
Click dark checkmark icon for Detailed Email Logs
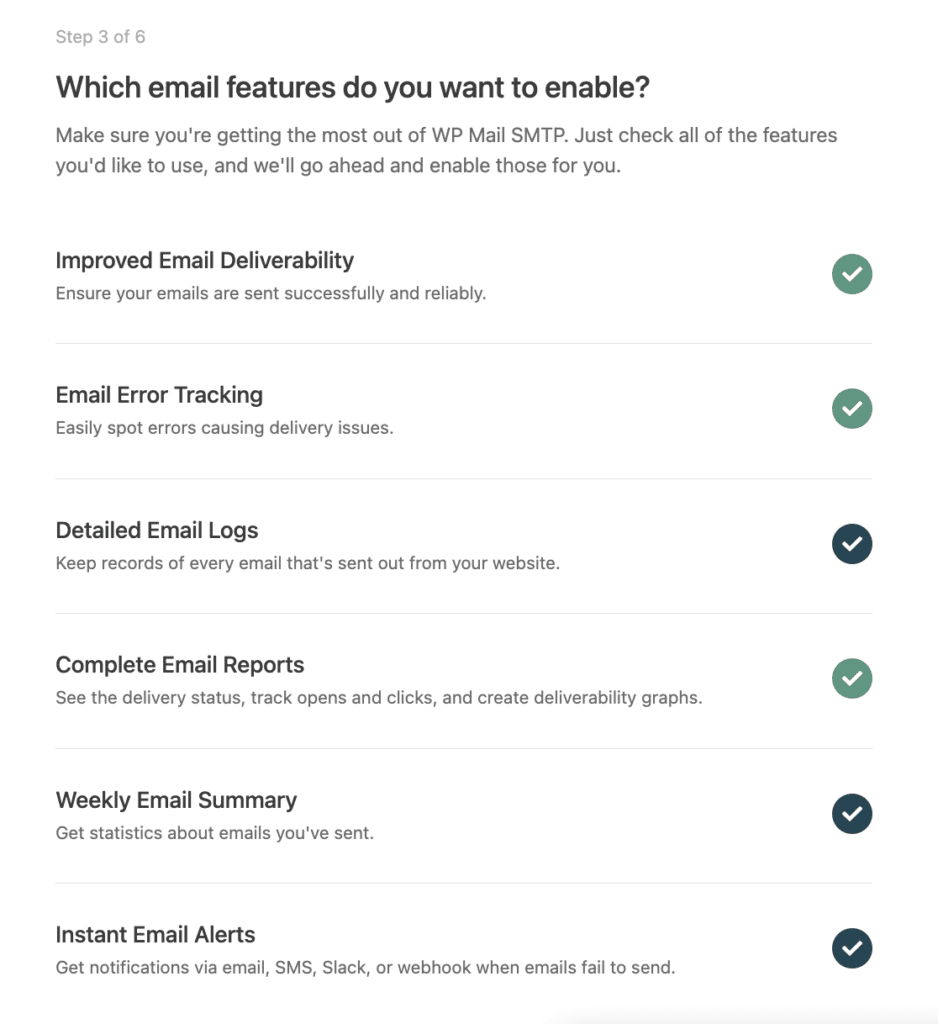pos(852,544)
